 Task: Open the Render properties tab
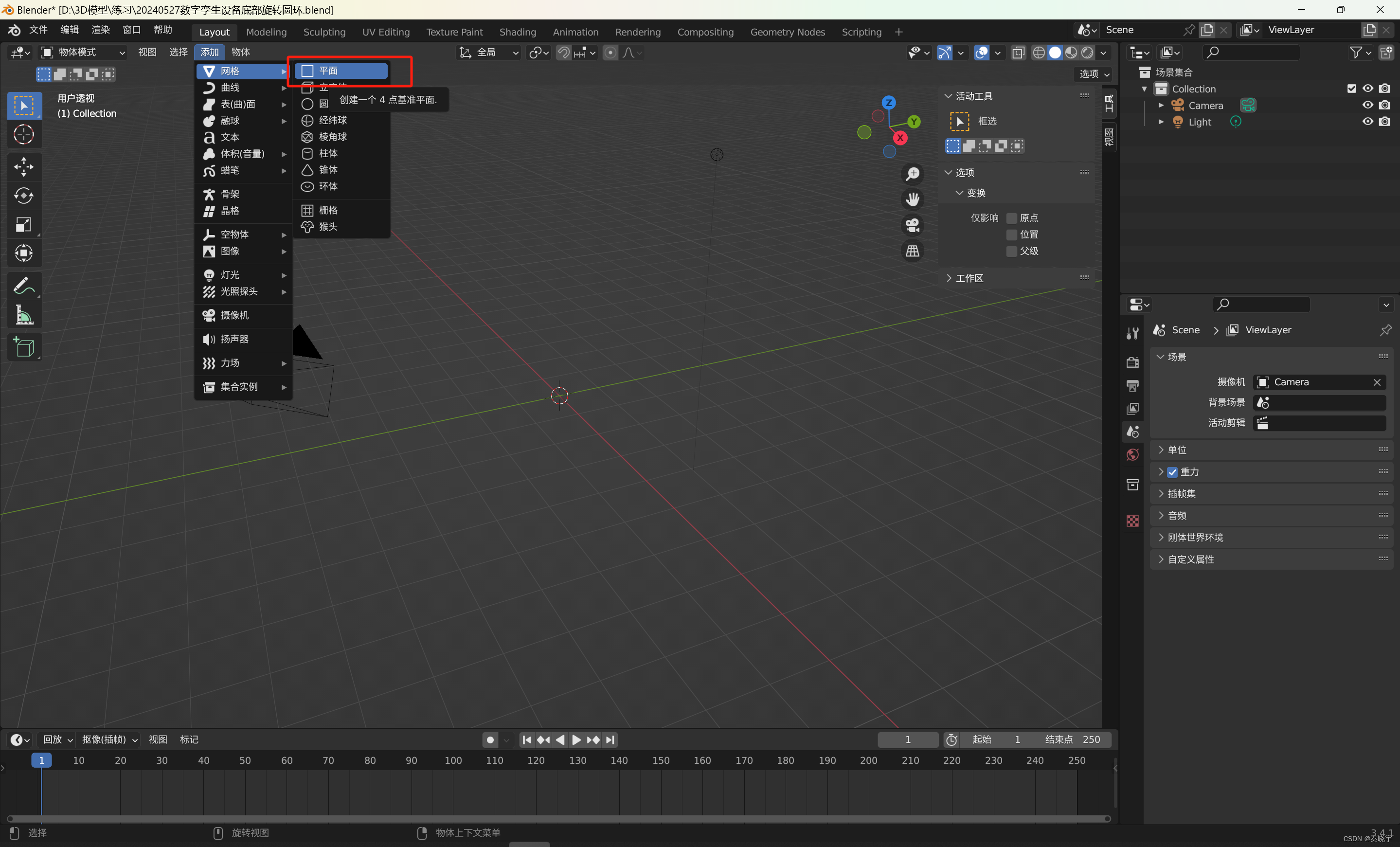click(1132, 362)
